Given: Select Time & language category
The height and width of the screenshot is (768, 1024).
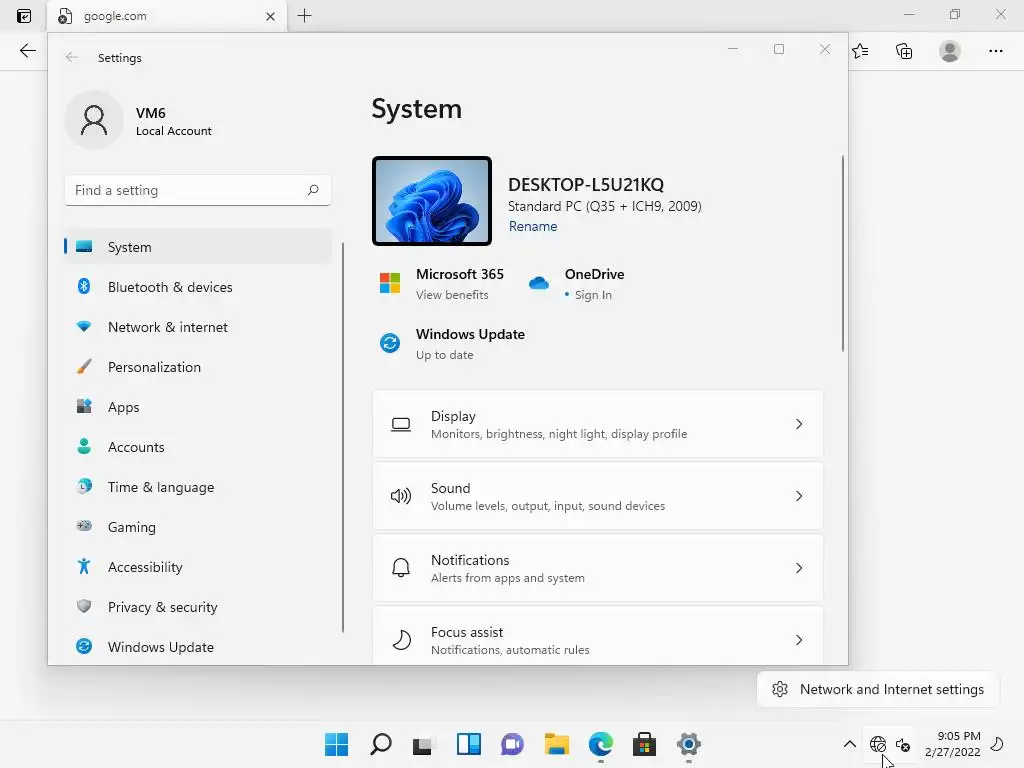Looking at the screenshot, I should tap(198, 487).
